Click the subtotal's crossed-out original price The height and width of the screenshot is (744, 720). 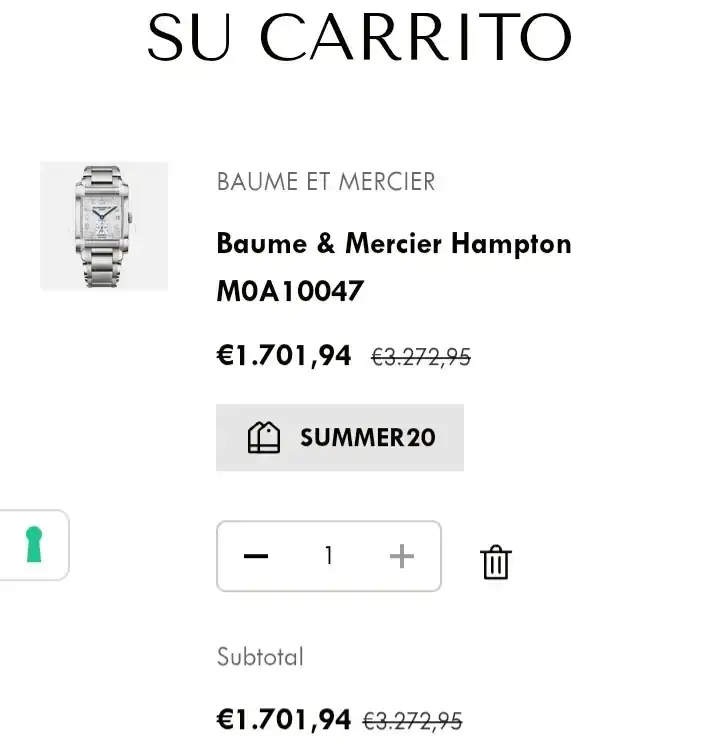point(412,721)
